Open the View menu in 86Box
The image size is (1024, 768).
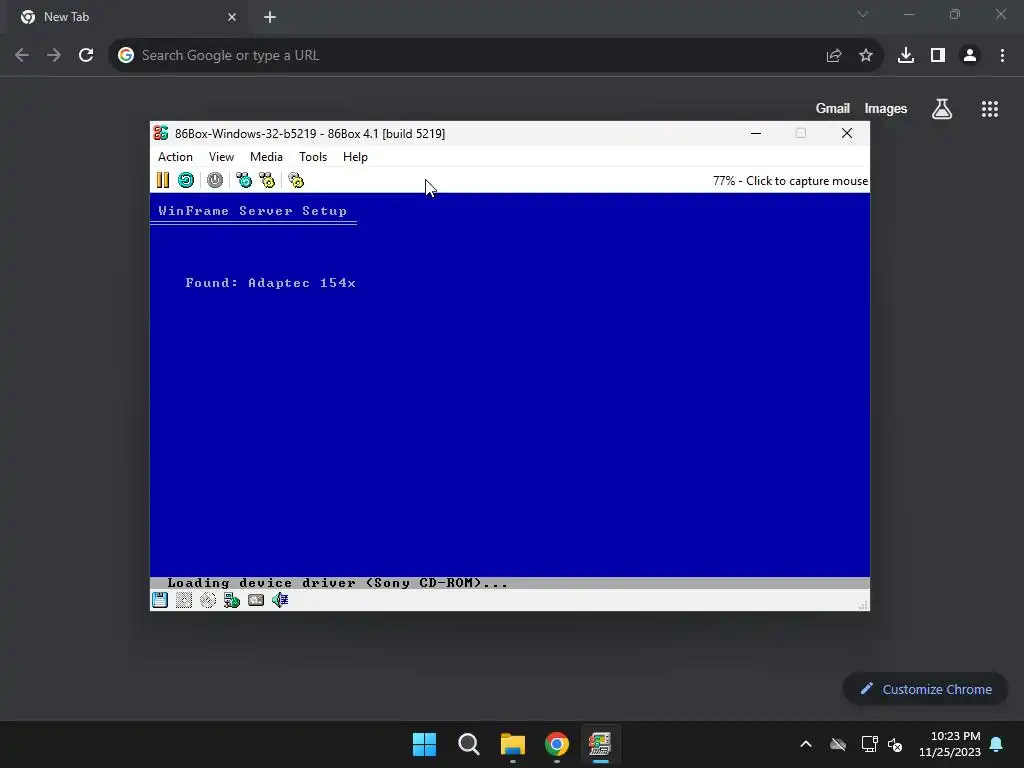(x=221, y=157)
